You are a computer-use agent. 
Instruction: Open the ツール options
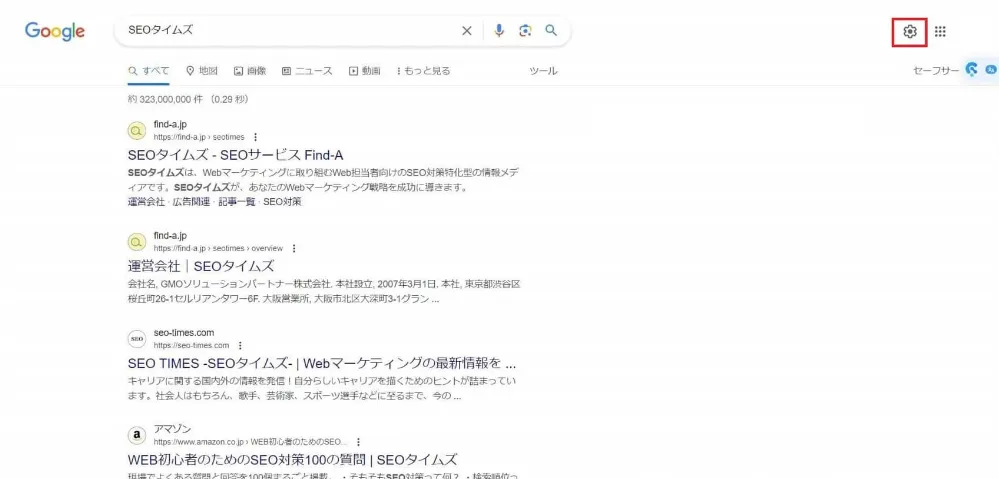tap(543, 71)
